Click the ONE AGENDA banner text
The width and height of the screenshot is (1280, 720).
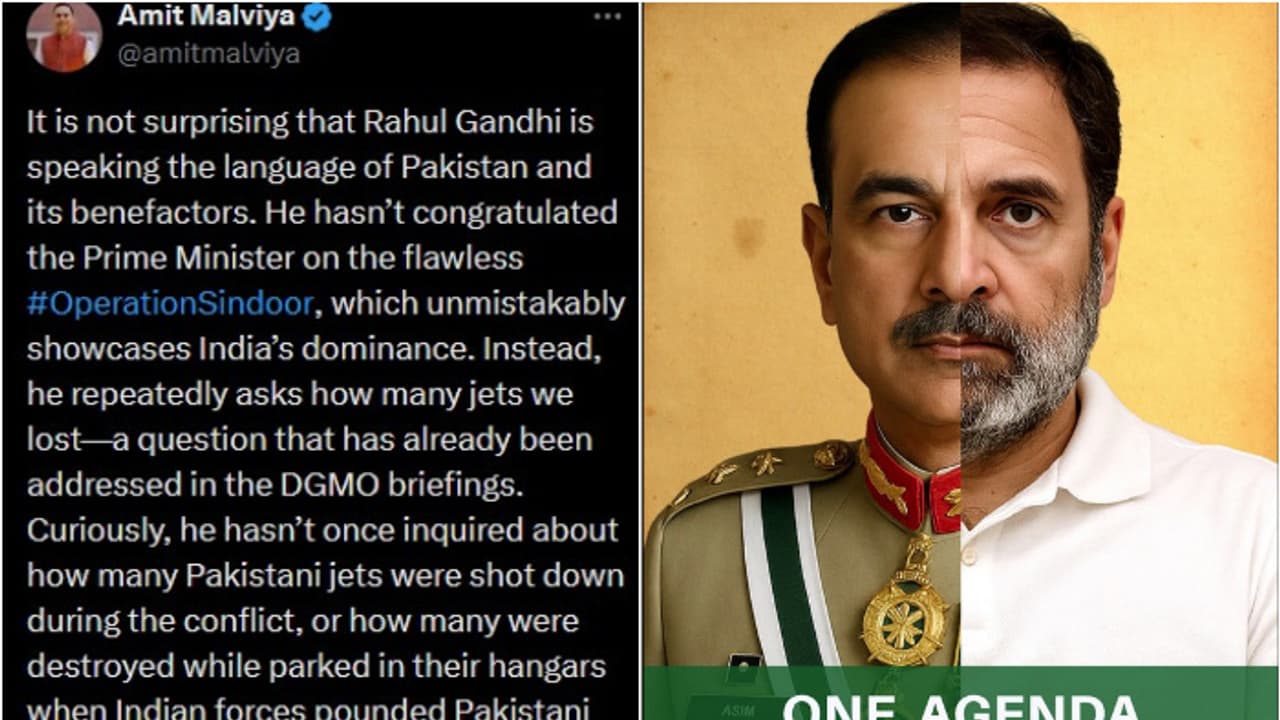pyautogui.click(x=960, y=705)
